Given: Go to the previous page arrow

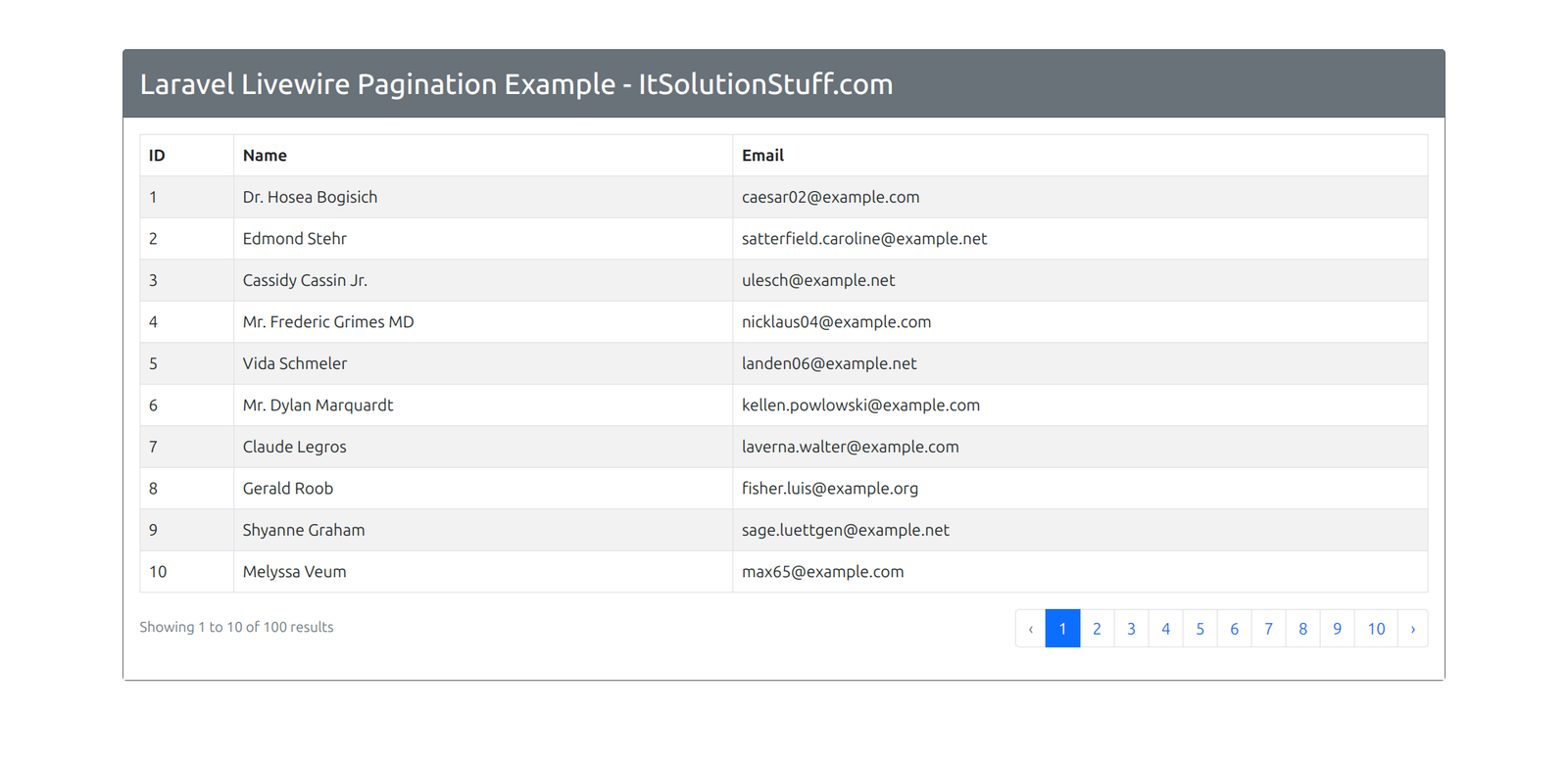Looking at the screenshot, I should coord(1030,629).
